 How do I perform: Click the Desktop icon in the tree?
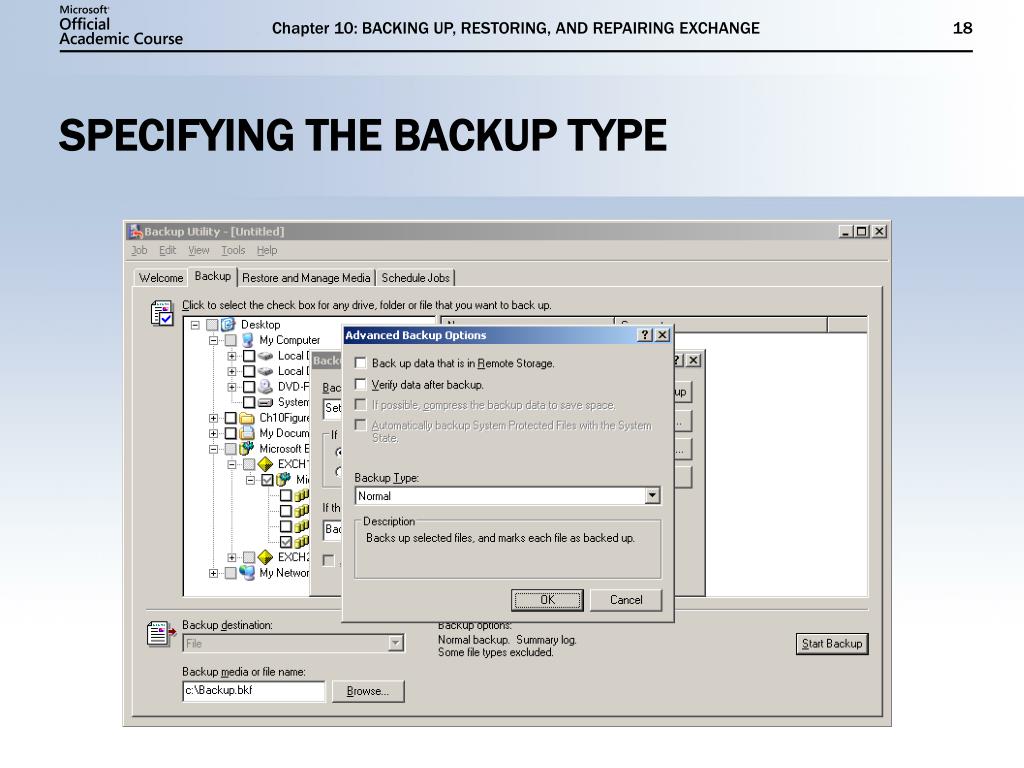click(228, 325)
